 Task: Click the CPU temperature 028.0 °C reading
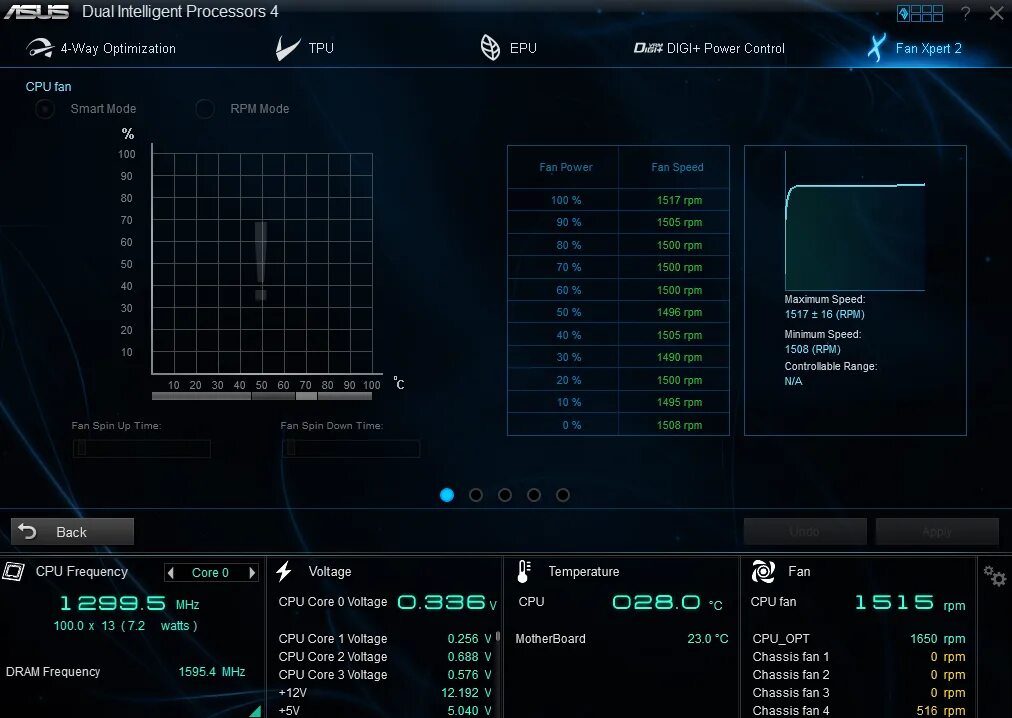point(667,603)
